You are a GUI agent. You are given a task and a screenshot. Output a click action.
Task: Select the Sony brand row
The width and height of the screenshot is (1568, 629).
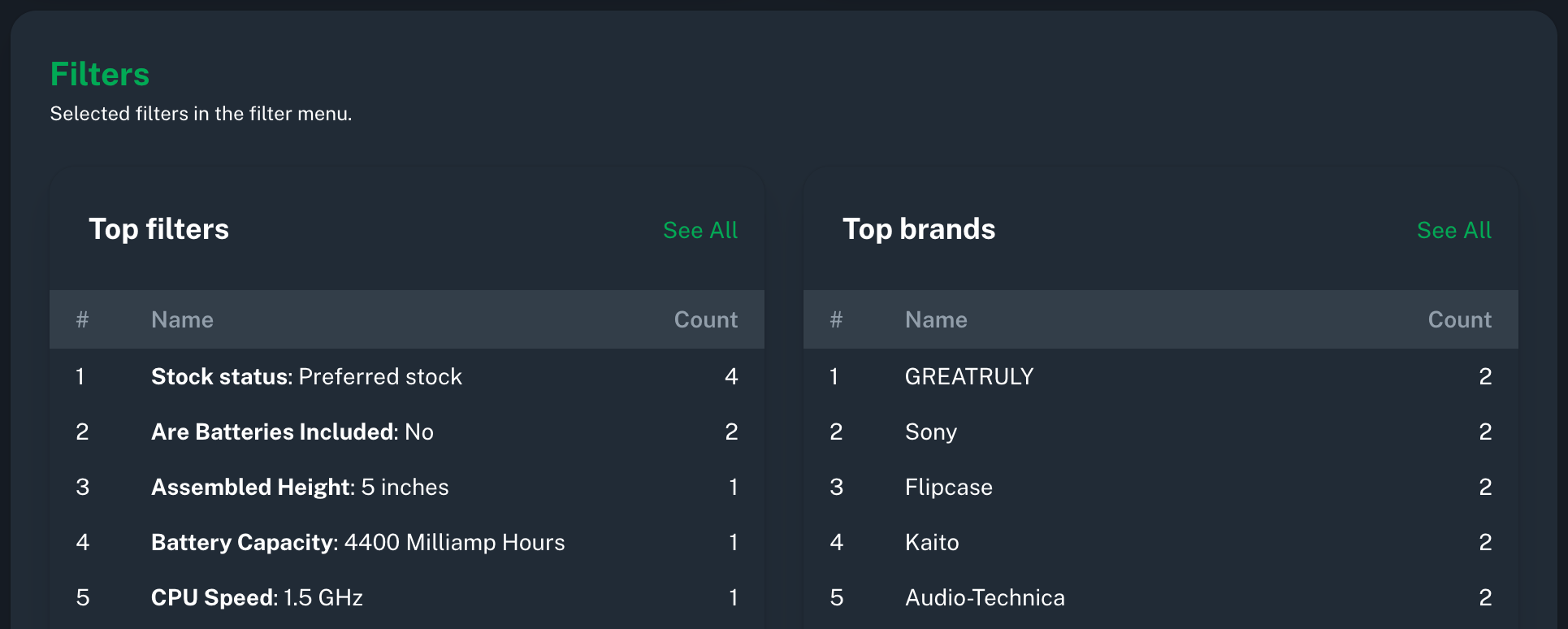pyautogui.click(x=931, y=432)
